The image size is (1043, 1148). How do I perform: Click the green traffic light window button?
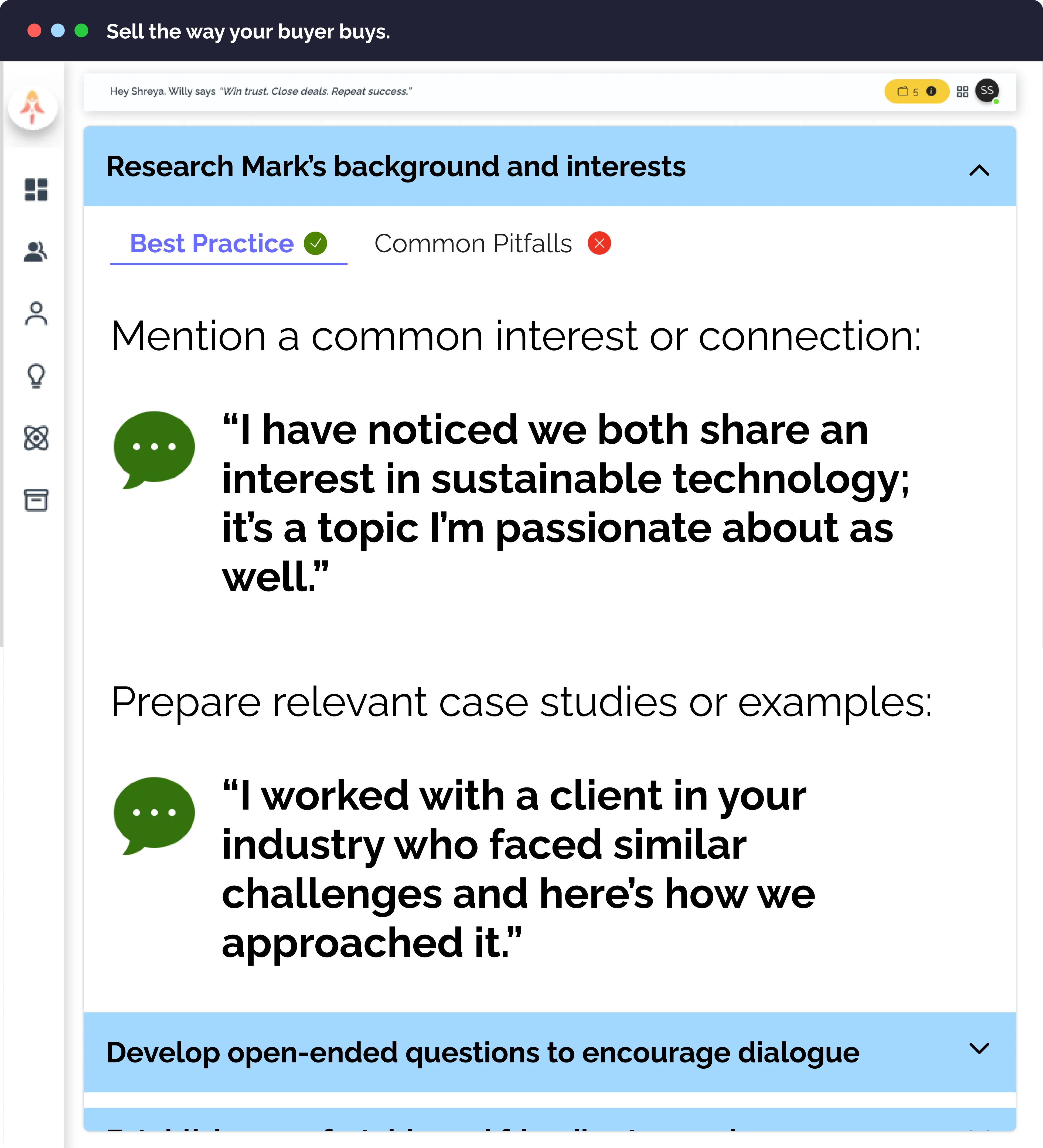pos(81,31)
